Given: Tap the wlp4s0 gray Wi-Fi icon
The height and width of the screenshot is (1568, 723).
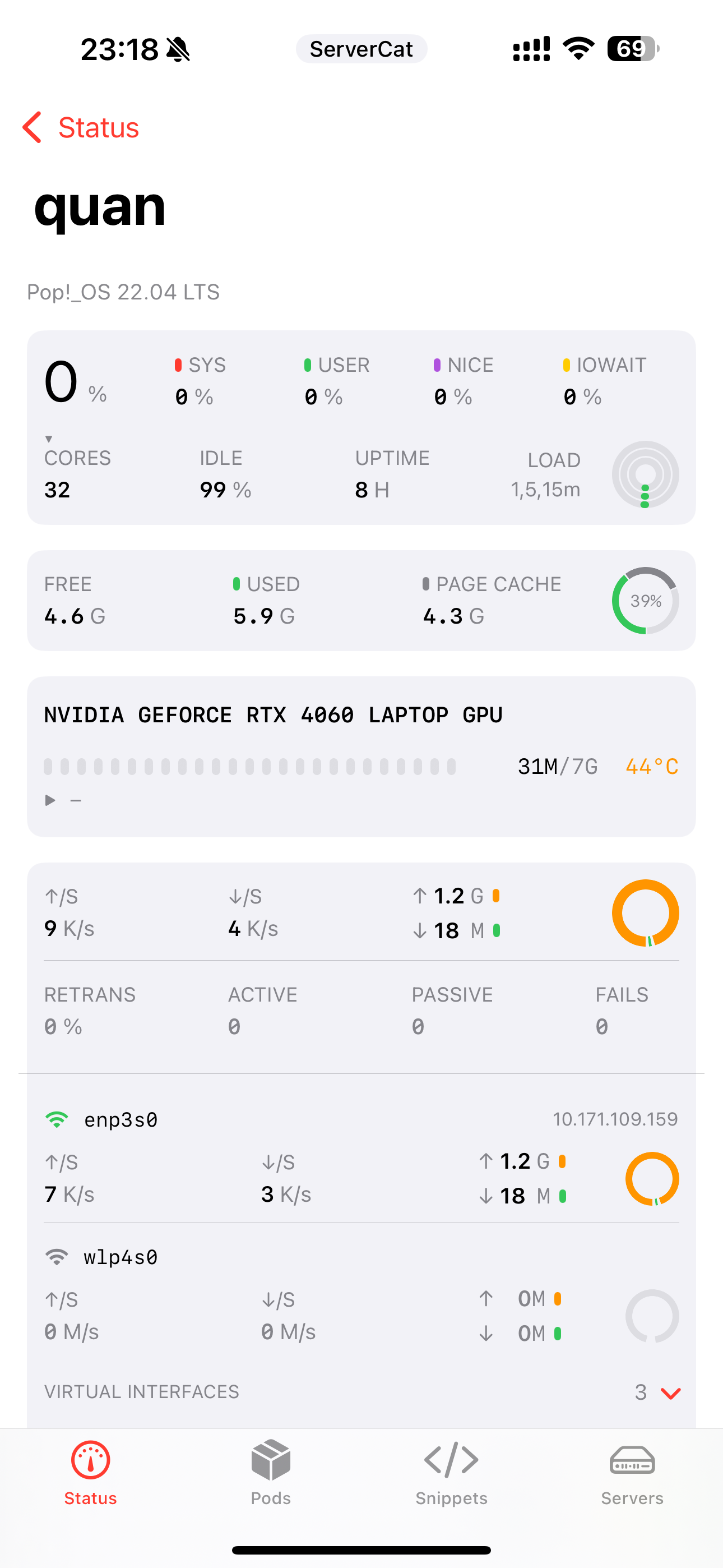Looking at the screenshot, I should coord(57,1257).
